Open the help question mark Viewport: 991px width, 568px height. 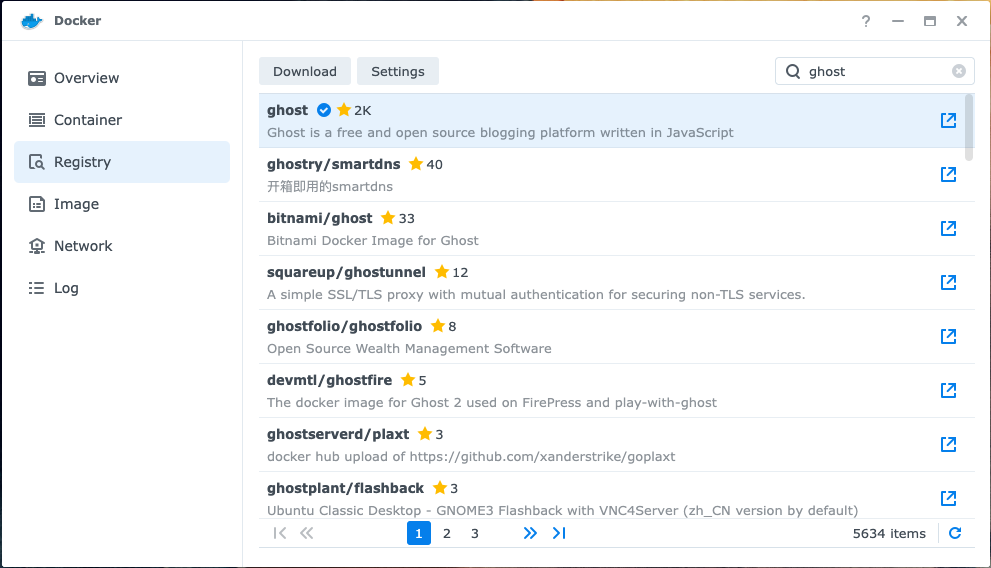866,21
